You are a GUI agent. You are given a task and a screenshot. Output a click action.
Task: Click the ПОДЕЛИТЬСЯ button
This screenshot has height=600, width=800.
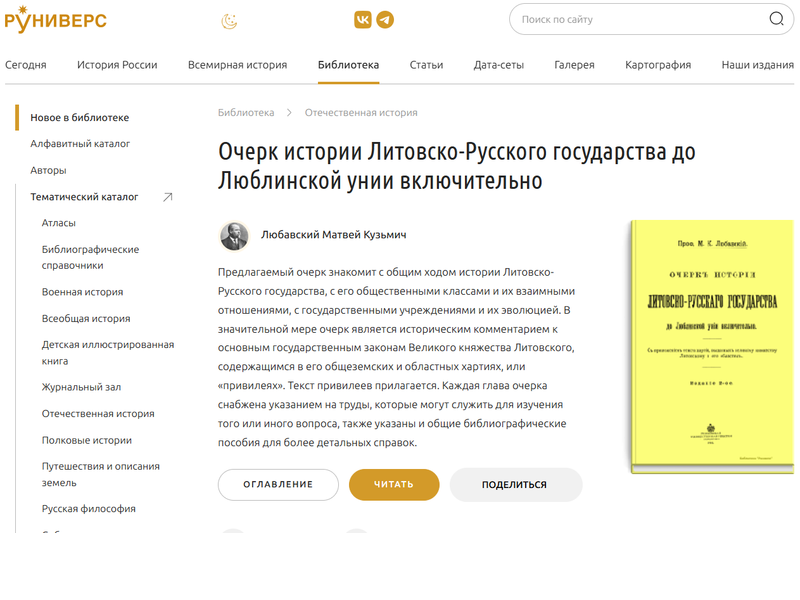516,485
